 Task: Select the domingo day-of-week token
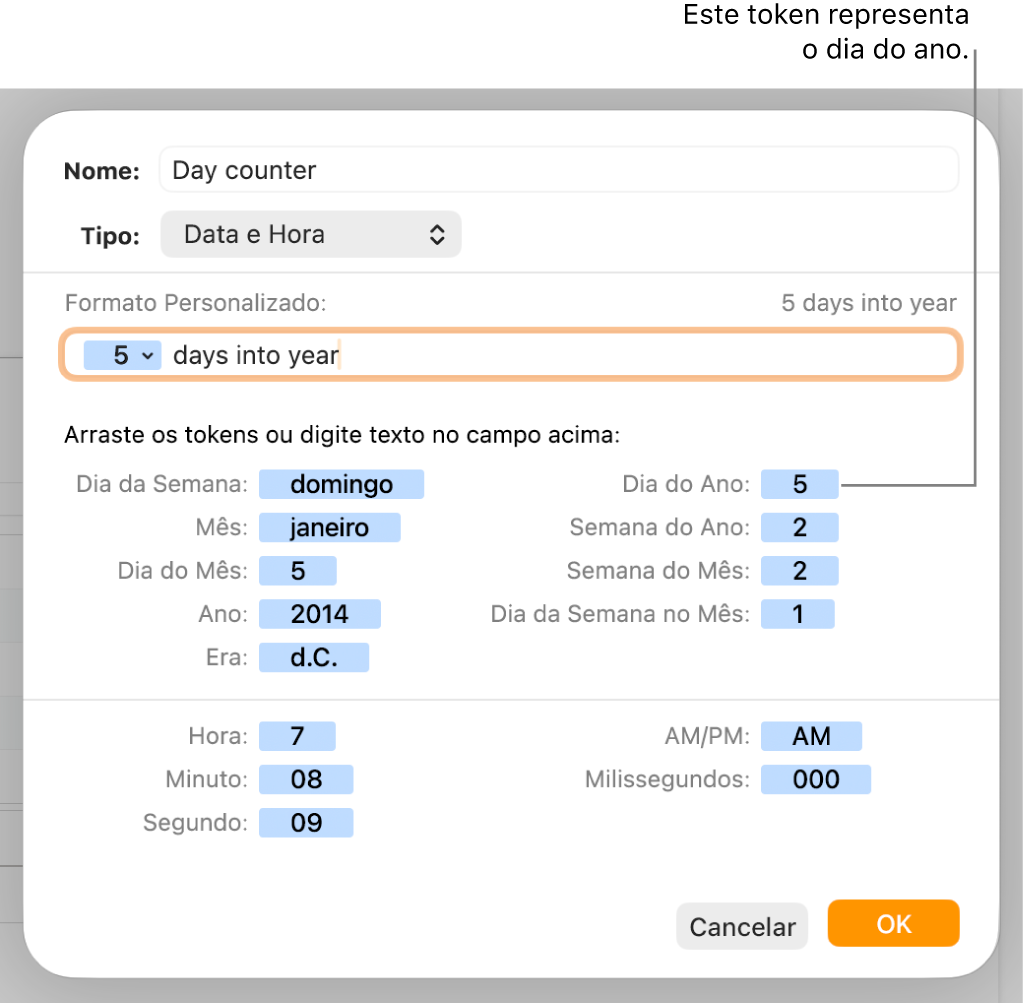point(341,484)
